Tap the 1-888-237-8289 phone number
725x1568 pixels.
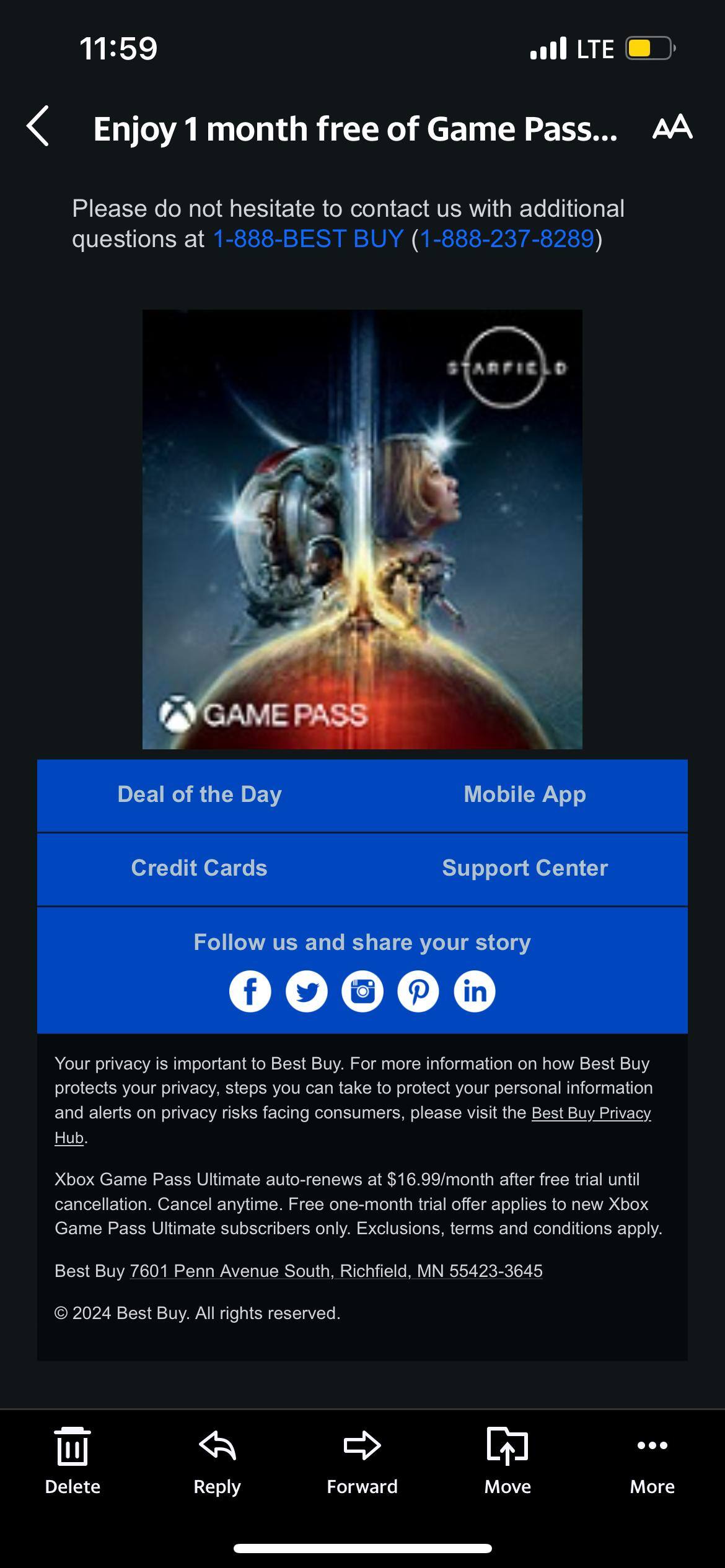(x=507, y=239)
